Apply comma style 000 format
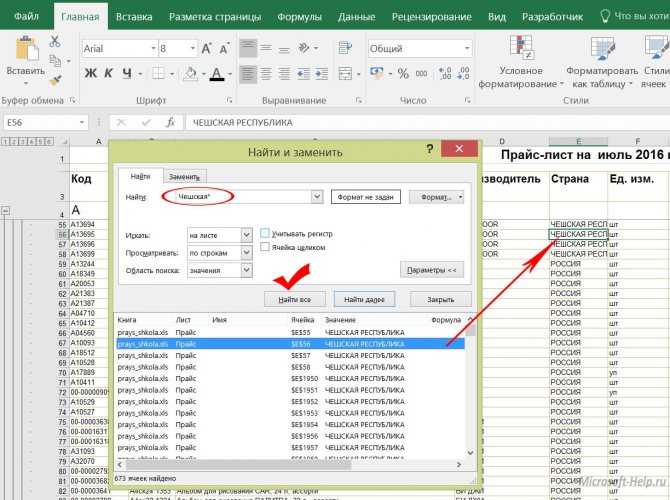Screen dimensions: 670x500 coord(421,74)
